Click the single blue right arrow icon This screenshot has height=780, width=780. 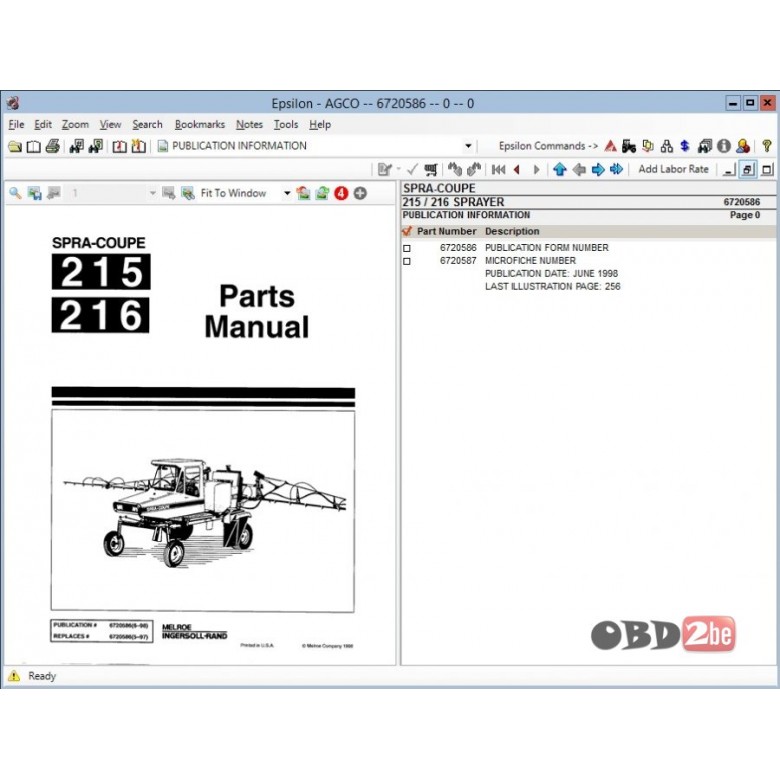598,170
